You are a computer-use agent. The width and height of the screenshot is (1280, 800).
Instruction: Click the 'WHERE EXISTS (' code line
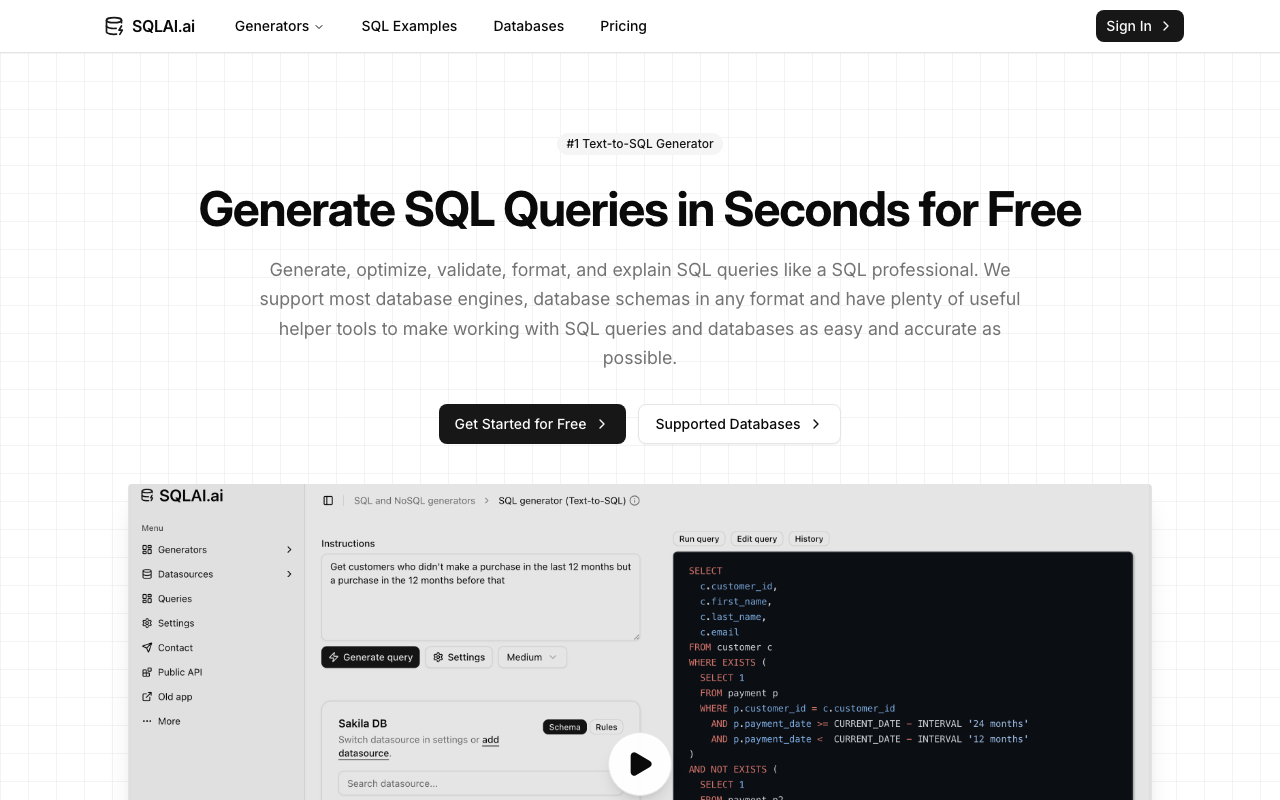tap(727, 662)
